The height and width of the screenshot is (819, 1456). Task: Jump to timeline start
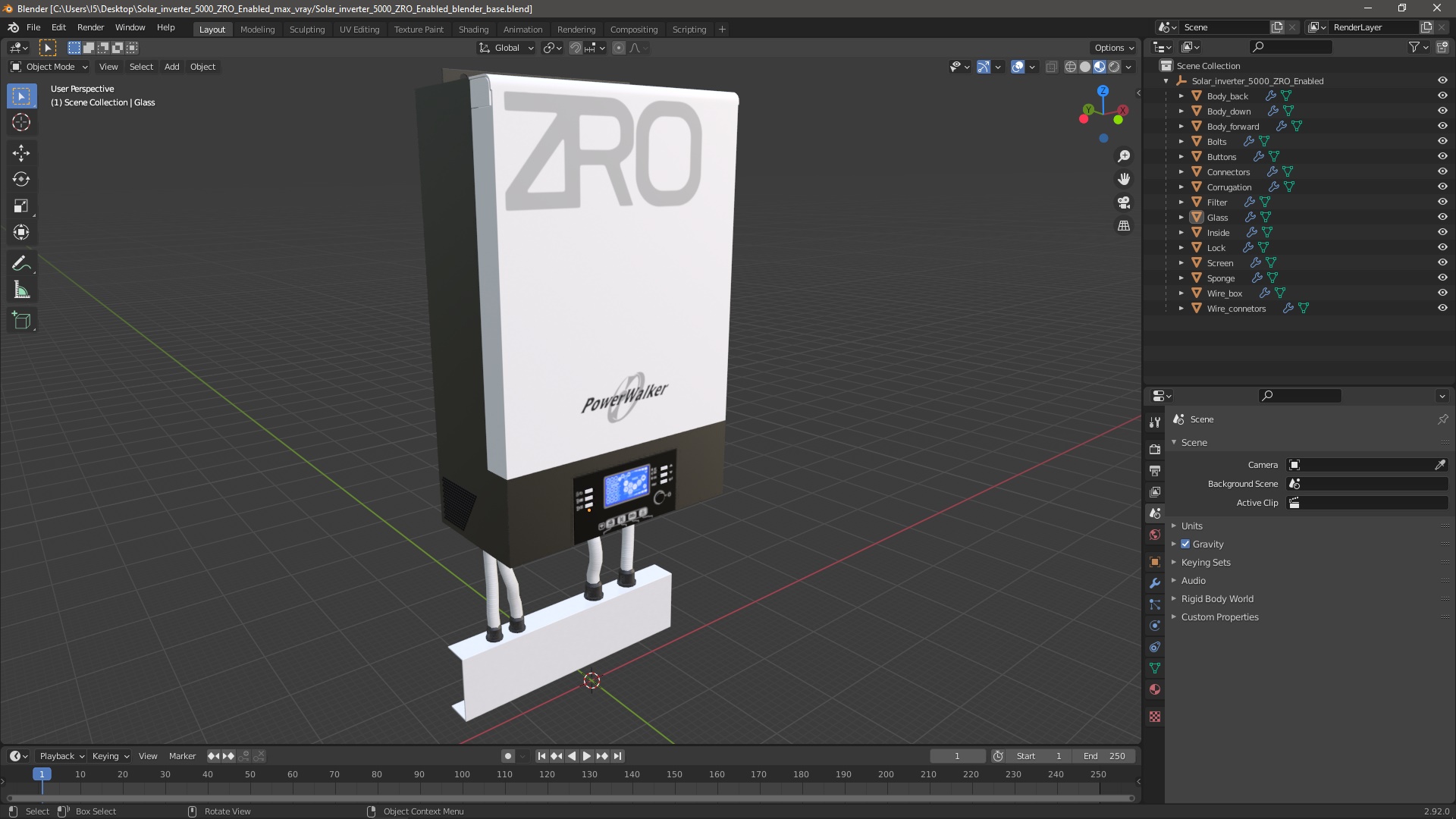pos(541,756)
